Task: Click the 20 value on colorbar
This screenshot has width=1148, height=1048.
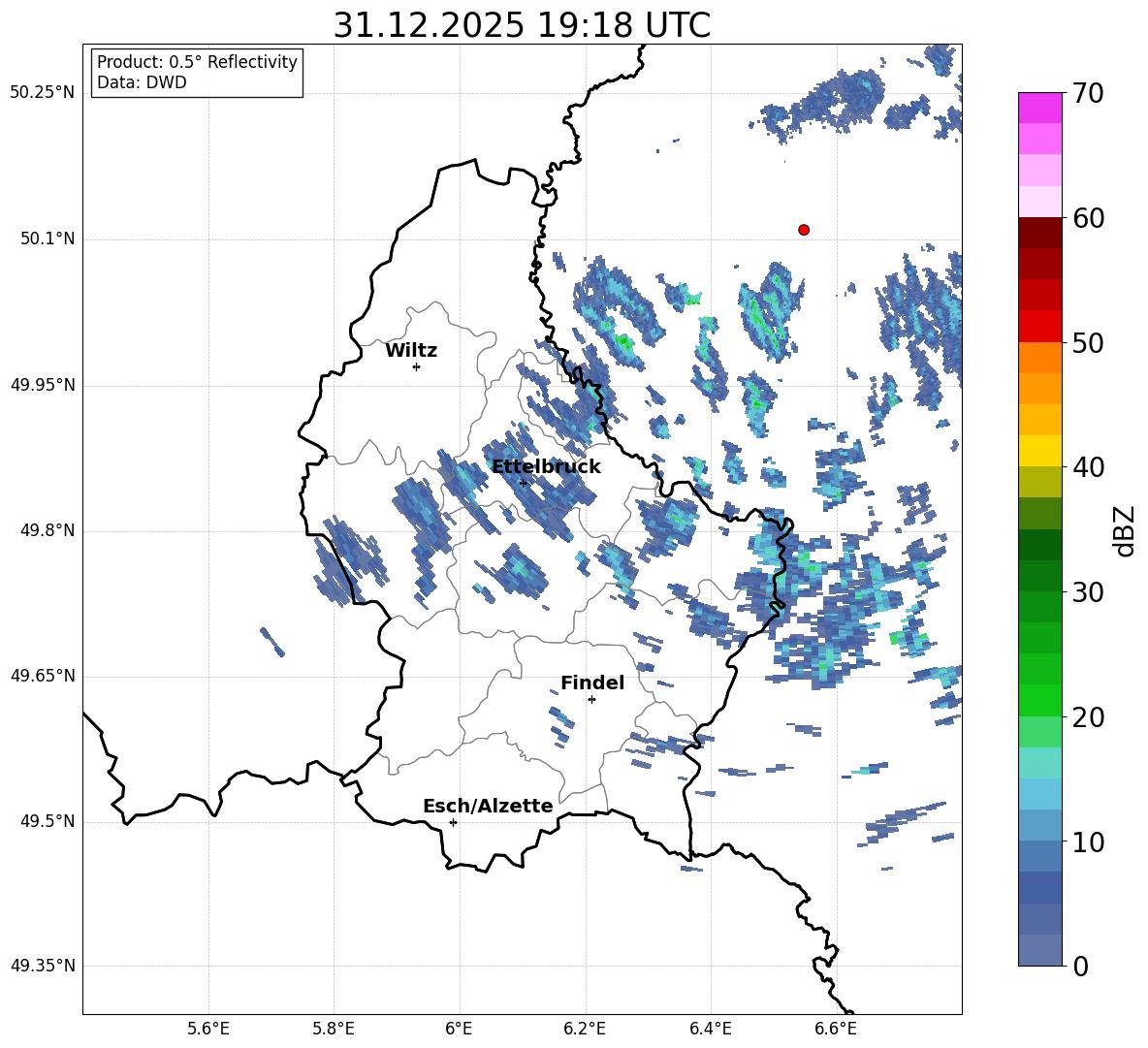Action: click(1088, 716)
